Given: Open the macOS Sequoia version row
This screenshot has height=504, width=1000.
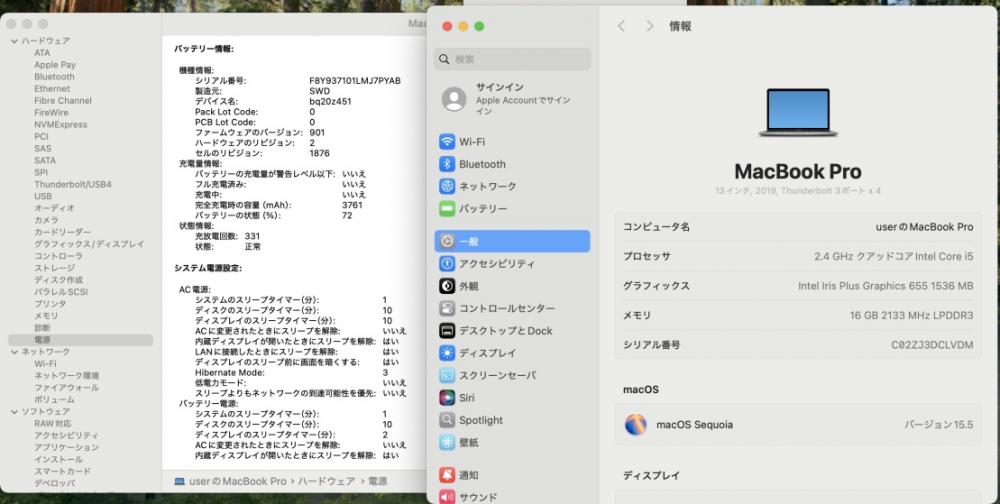Looking at the screenshot, I should [798, 424].
